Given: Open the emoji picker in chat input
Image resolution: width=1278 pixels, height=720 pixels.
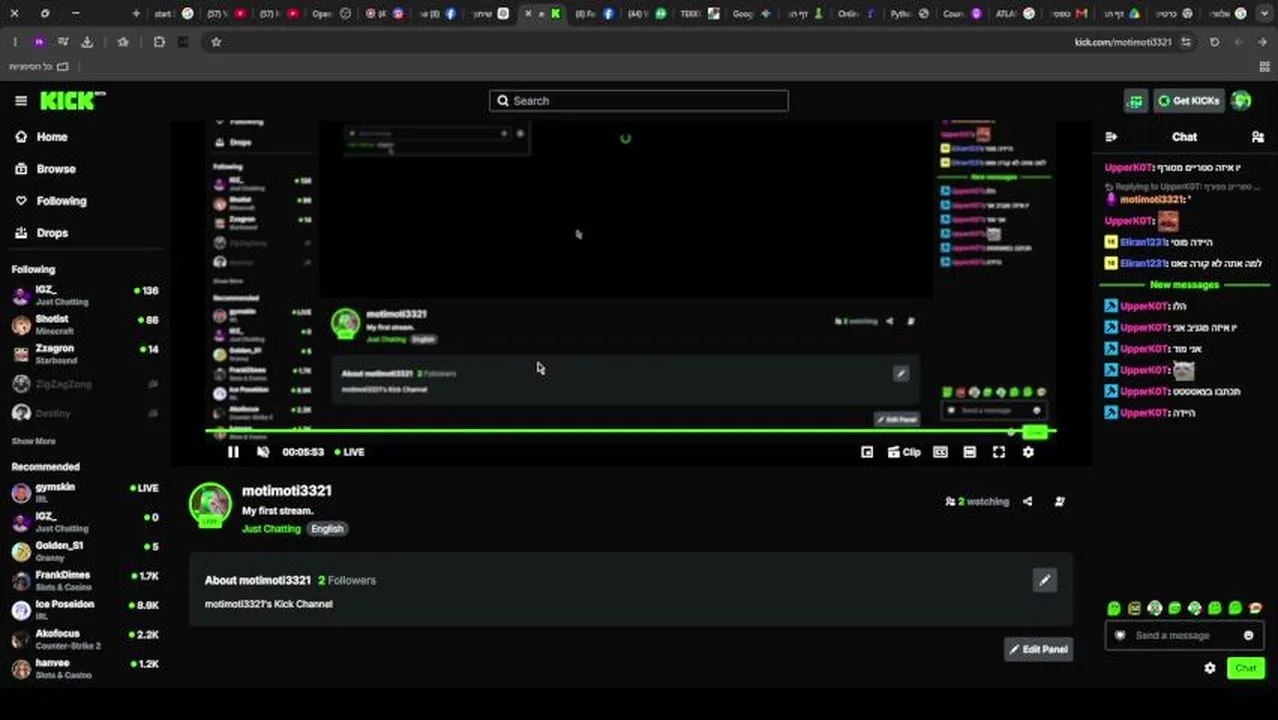Looking at the screenshot, I should [x=1248, y=635].
